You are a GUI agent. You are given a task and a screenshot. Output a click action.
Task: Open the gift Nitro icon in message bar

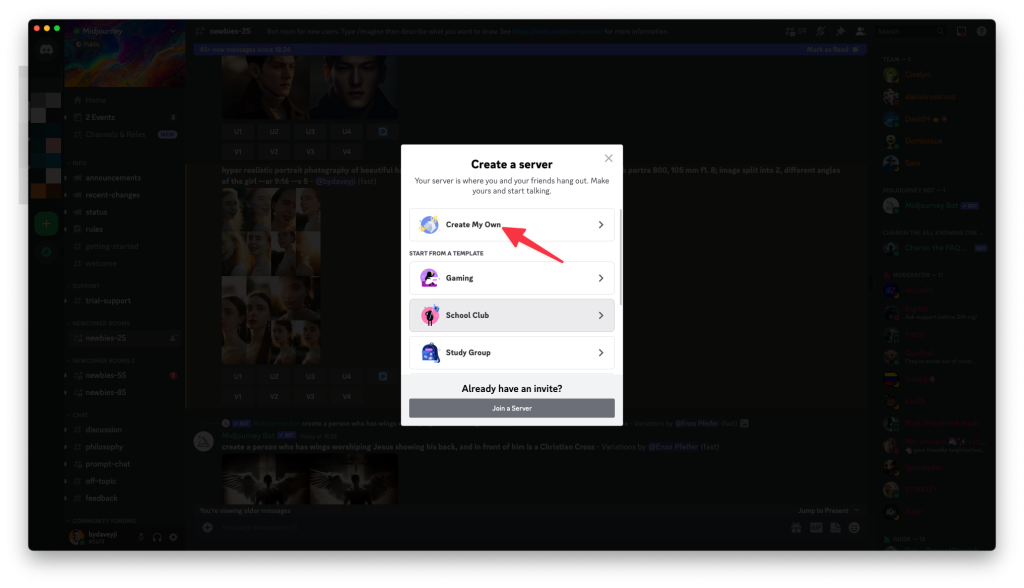pyautogui.click(x=796, y=528)
